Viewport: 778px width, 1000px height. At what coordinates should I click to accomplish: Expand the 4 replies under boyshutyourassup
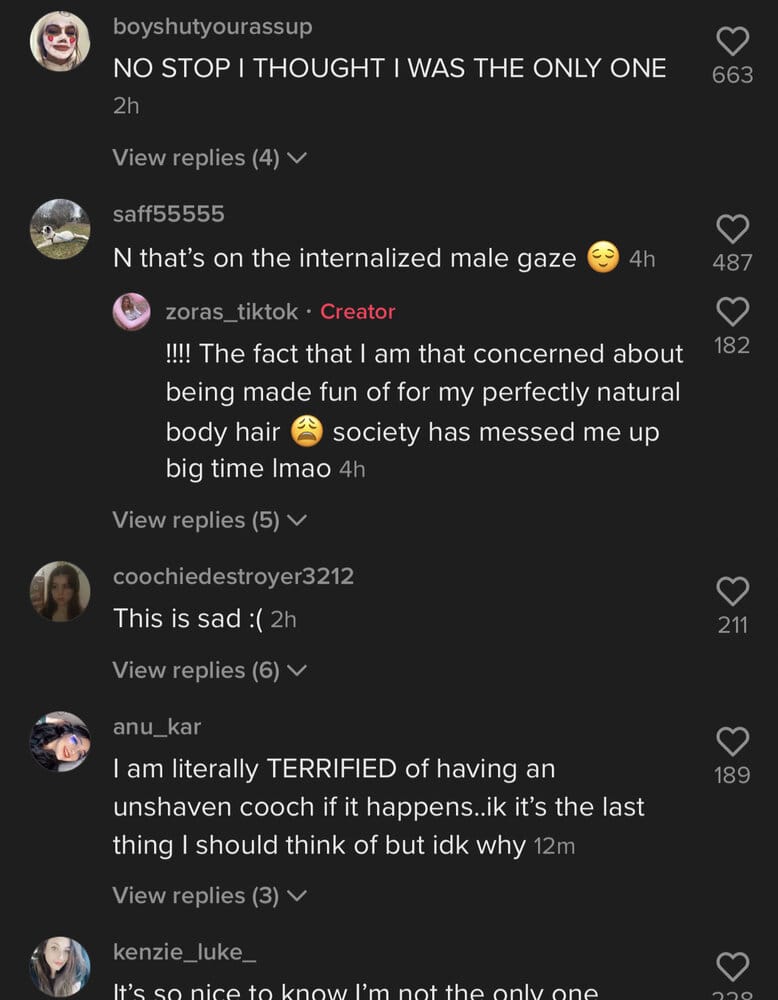pyautogui.click(x=208, y=158)
